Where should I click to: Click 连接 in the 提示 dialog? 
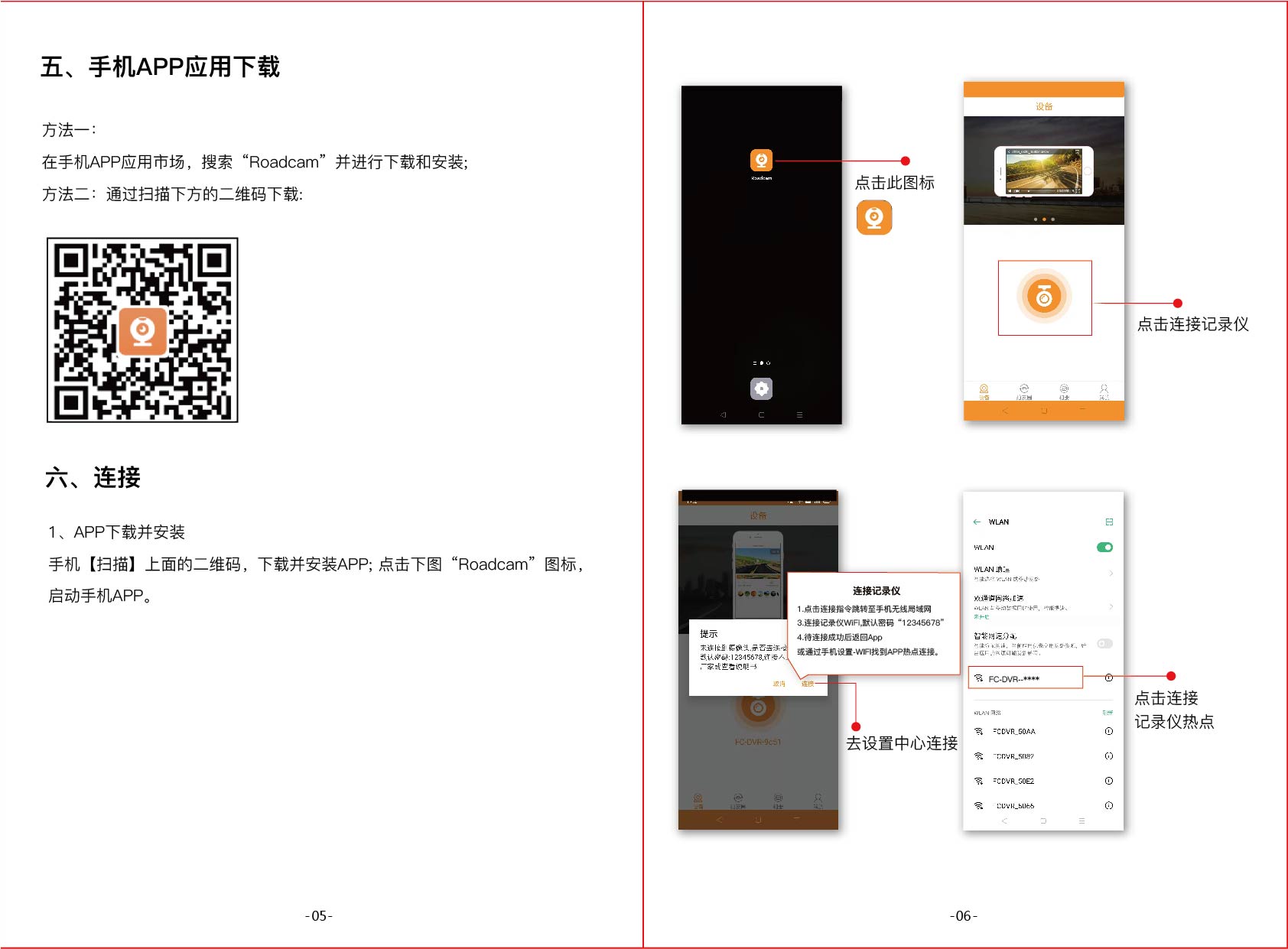[808, 684]
